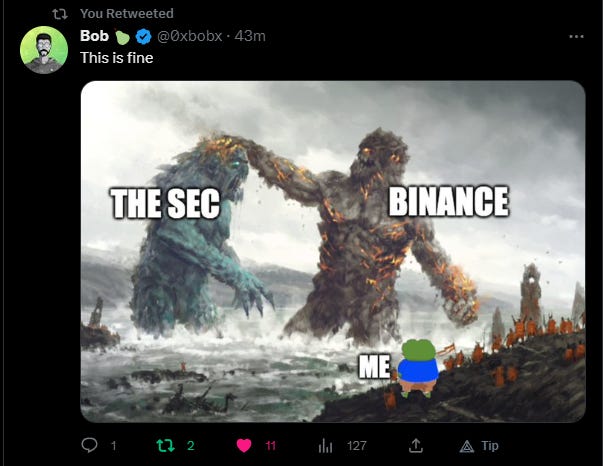603x466 pixels.
Task: Click the Tip triangle icon
Action: click(x=466, y=446)
